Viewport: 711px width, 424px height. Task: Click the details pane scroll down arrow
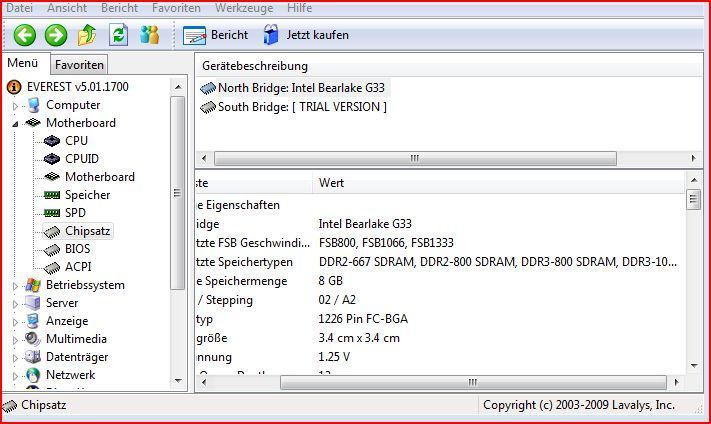pyautogui.click(x=694, y=366)
